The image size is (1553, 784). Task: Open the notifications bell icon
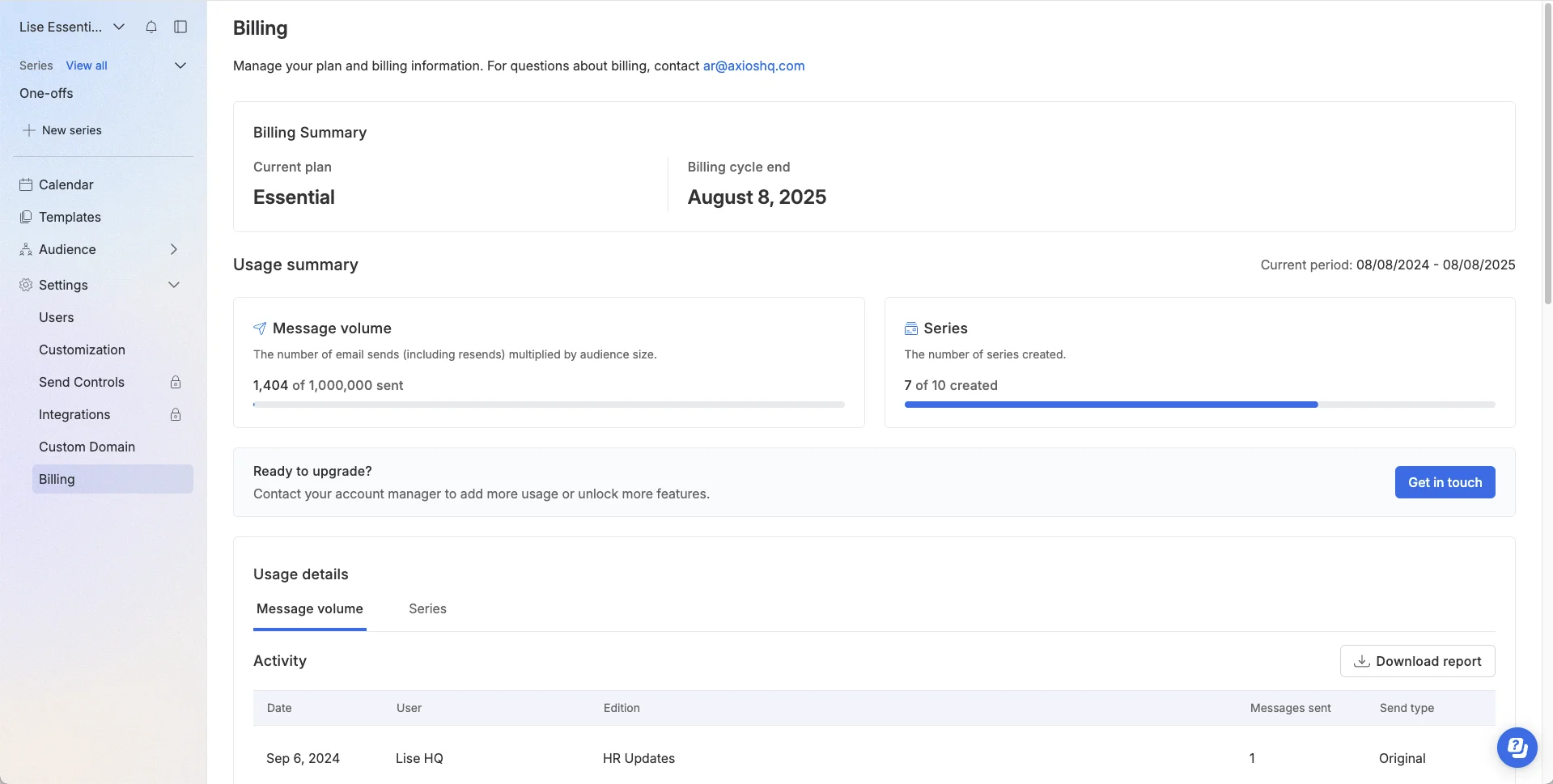pos(151,27)
